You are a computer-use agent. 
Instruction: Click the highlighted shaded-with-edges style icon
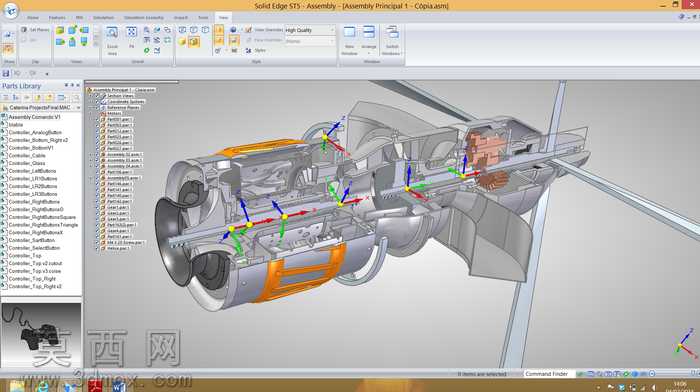(x=194, y=42)
